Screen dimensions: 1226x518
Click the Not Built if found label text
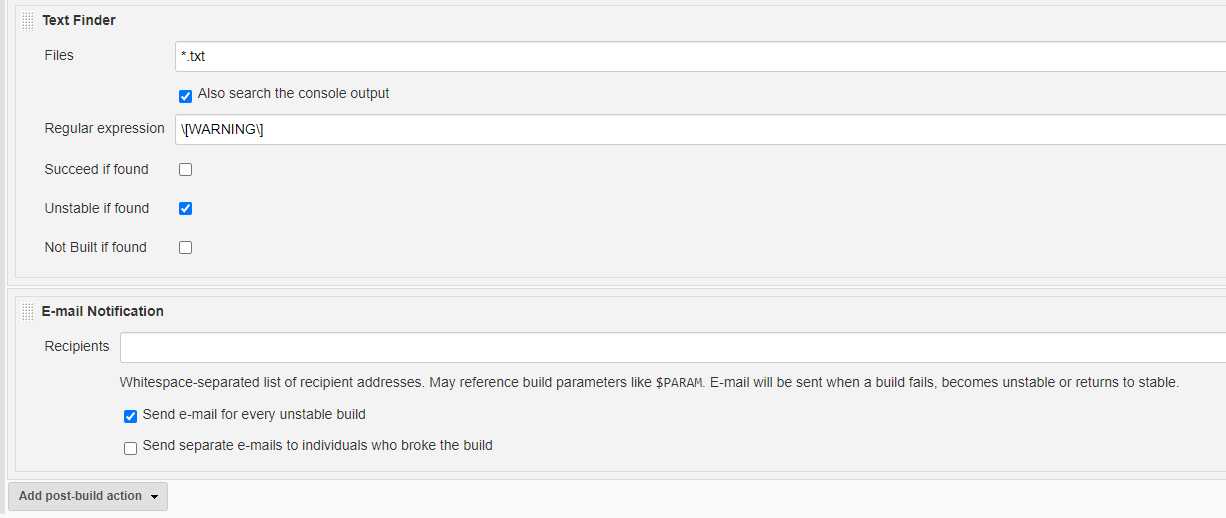click(95, 247)
